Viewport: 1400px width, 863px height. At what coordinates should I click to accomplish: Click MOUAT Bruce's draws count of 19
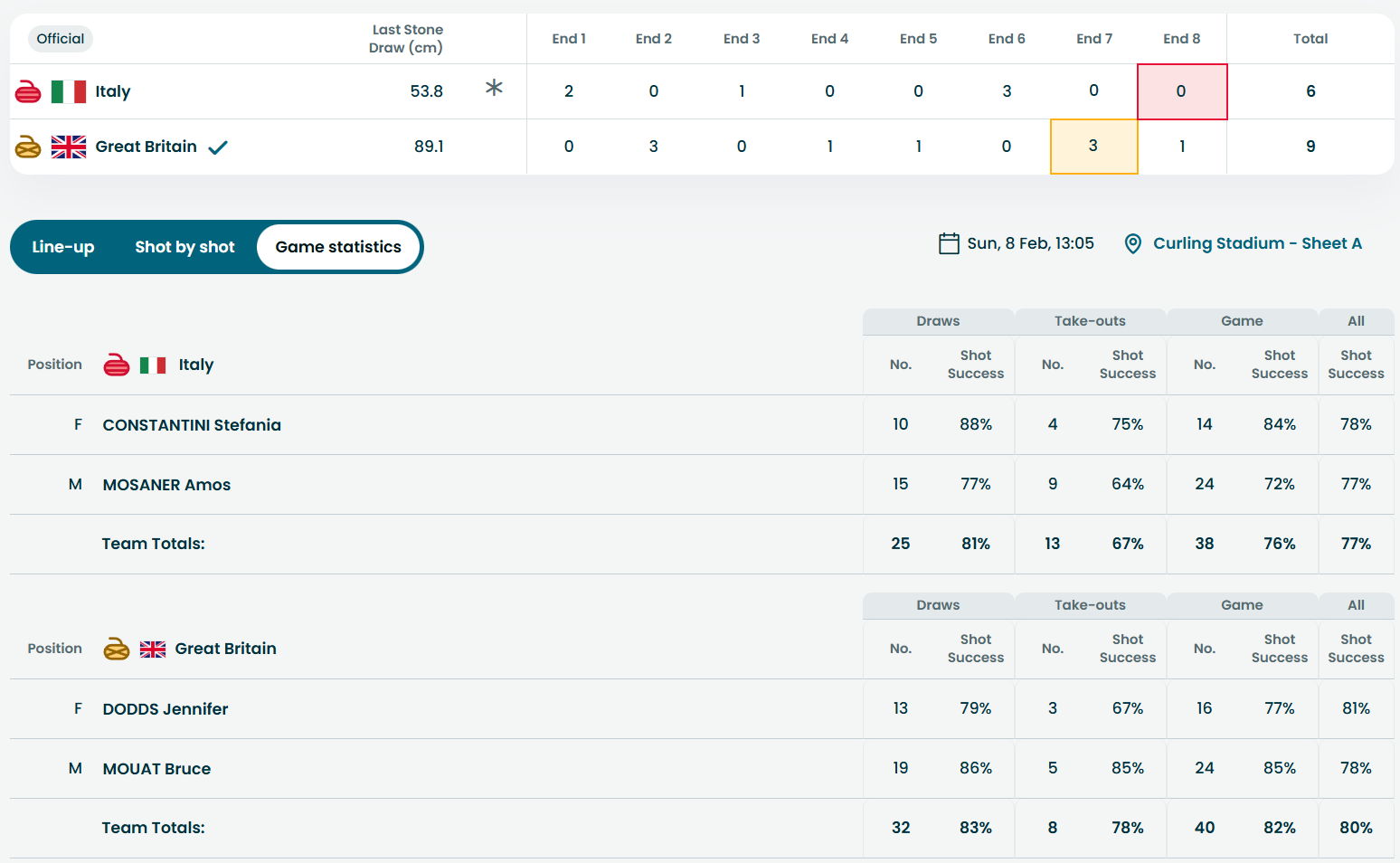pos(901,768)
